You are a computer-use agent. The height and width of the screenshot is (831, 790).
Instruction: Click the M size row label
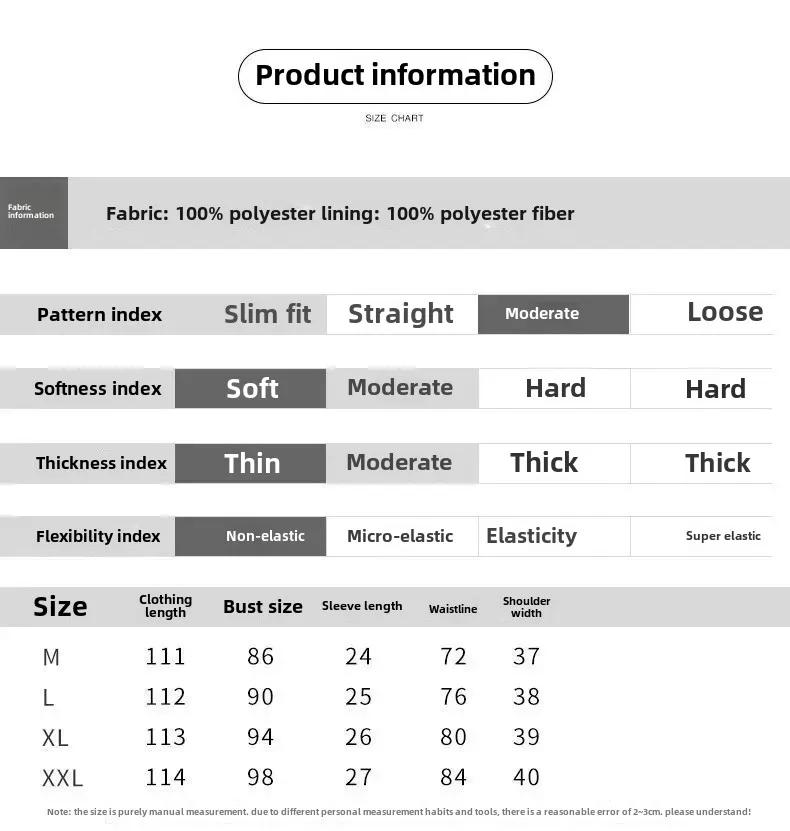pyautogui.click(x=51, y=657)
